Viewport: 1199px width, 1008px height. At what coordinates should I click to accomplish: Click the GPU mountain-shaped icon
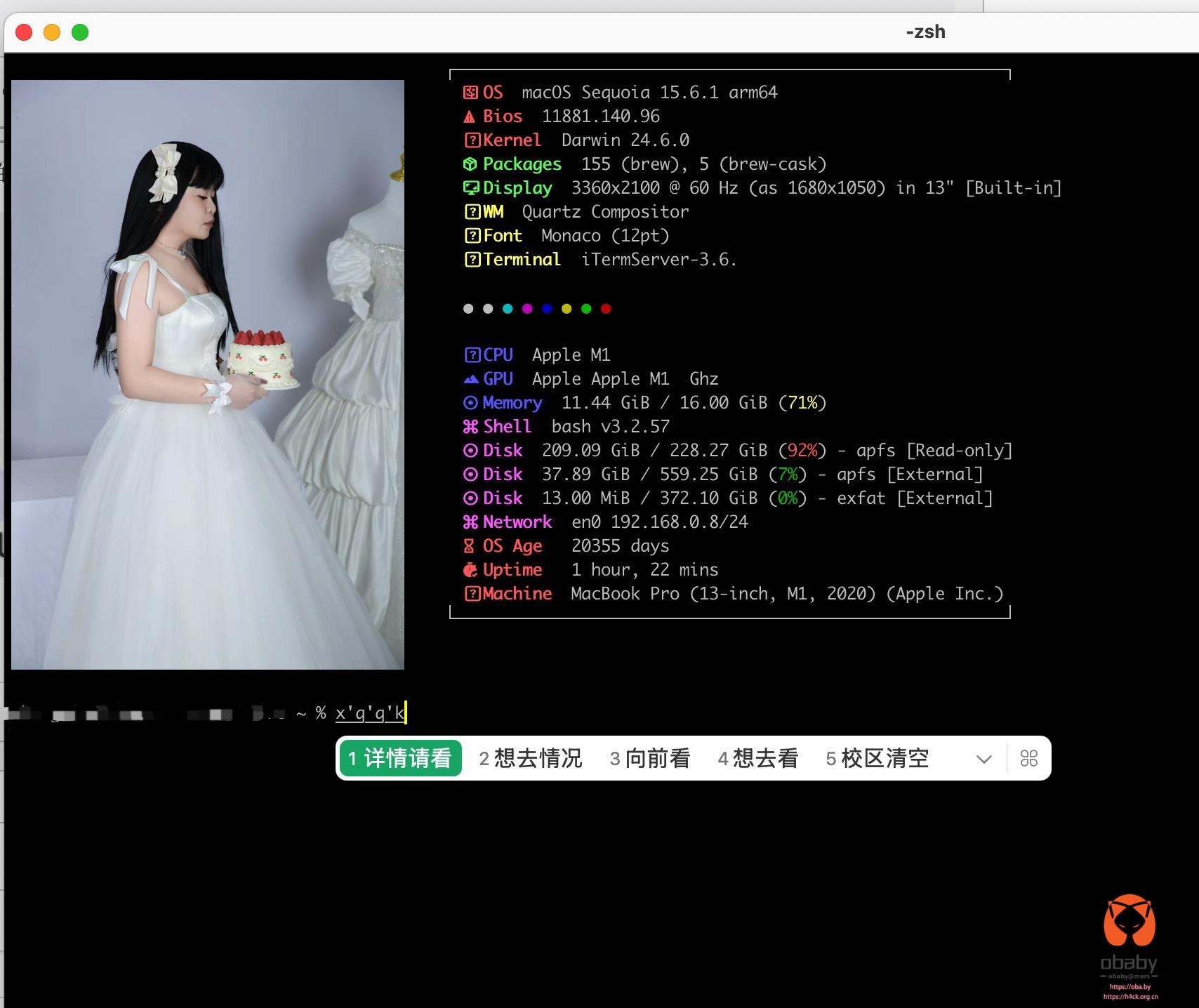470,379
